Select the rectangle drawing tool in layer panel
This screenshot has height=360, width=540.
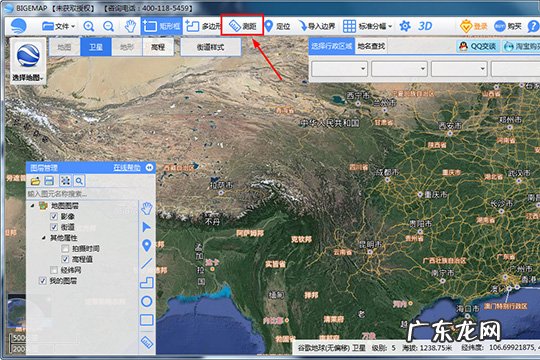coord(147,320)
